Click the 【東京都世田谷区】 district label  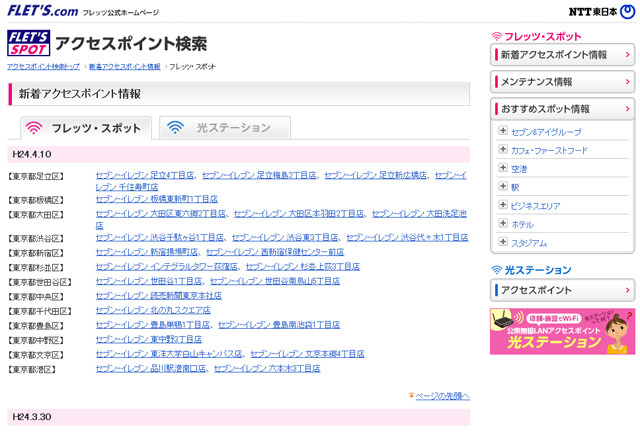[x=40, y=282]
